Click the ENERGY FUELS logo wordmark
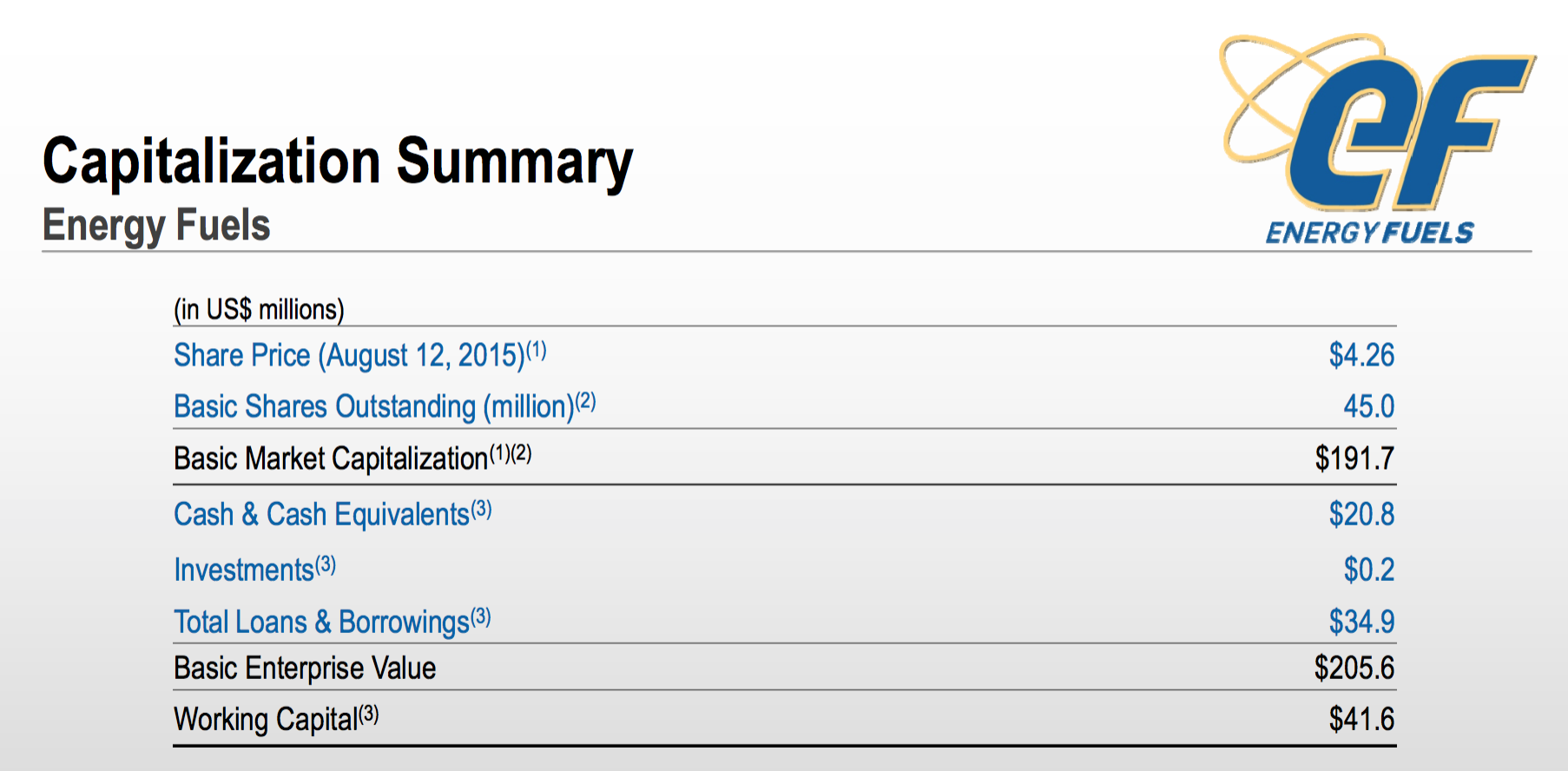 pos(1369,233)
